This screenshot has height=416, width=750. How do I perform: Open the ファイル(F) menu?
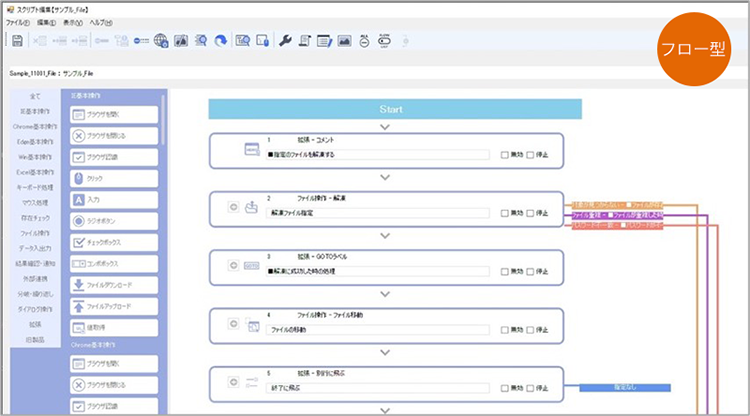[x=18, y=21]
